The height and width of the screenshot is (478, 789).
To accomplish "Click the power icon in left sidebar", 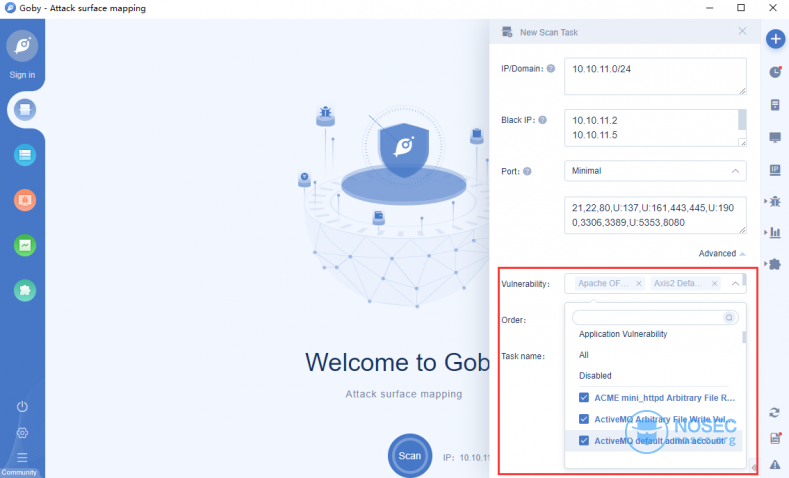I will pos(22,407).
